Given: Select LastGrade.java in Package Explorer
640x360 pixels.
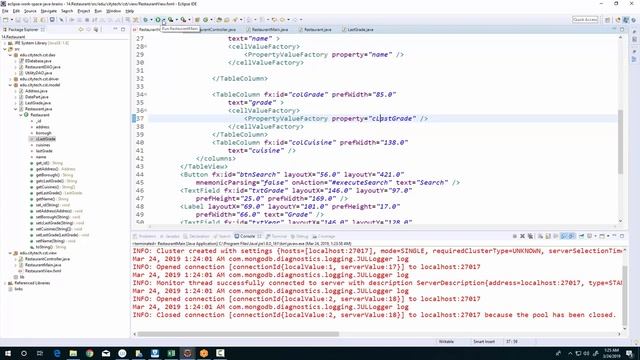Looking at the screenshot, I should [38, 103].
